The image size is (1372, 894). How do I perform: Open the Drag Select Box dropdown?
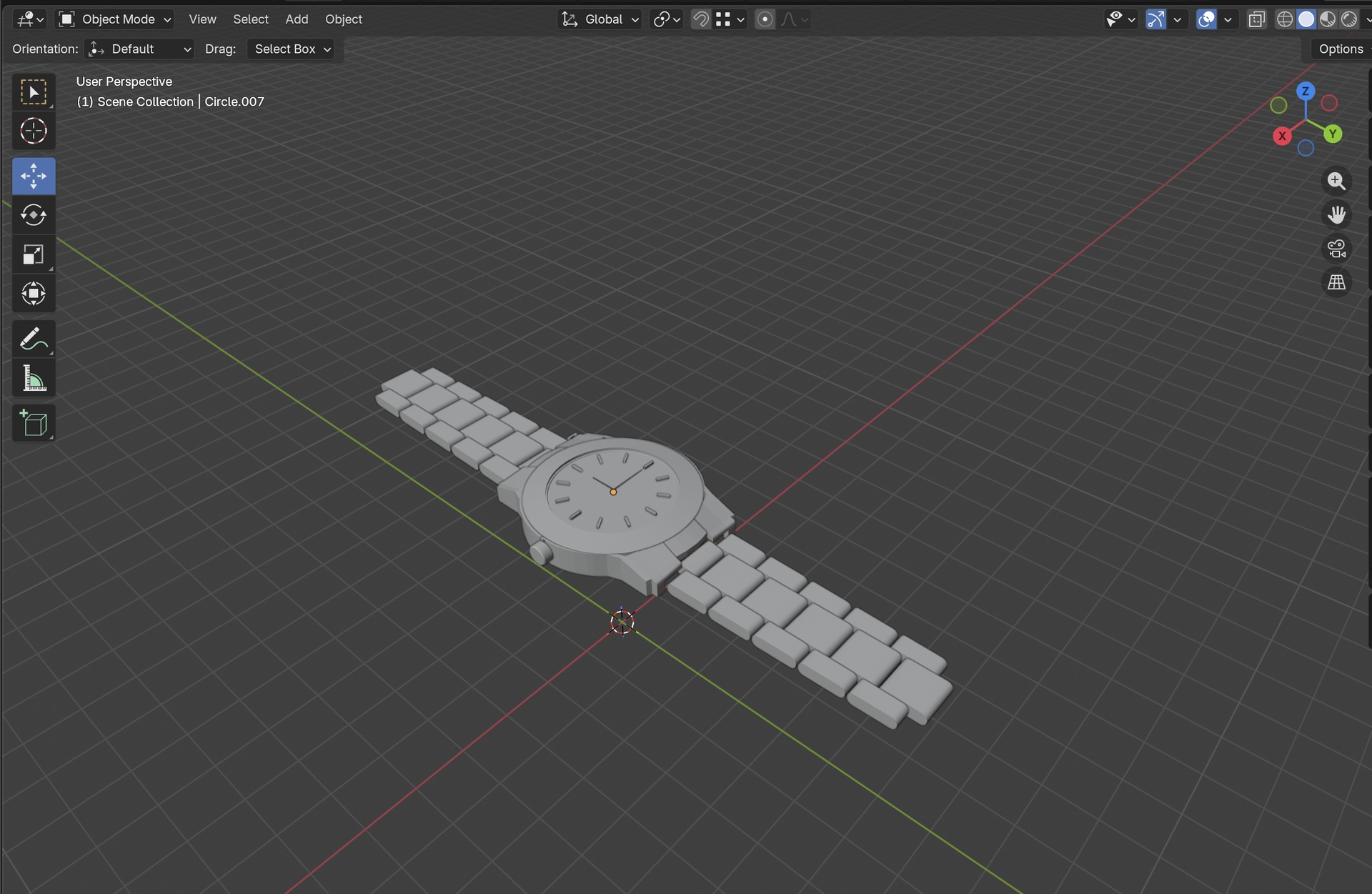coord(291,49)
